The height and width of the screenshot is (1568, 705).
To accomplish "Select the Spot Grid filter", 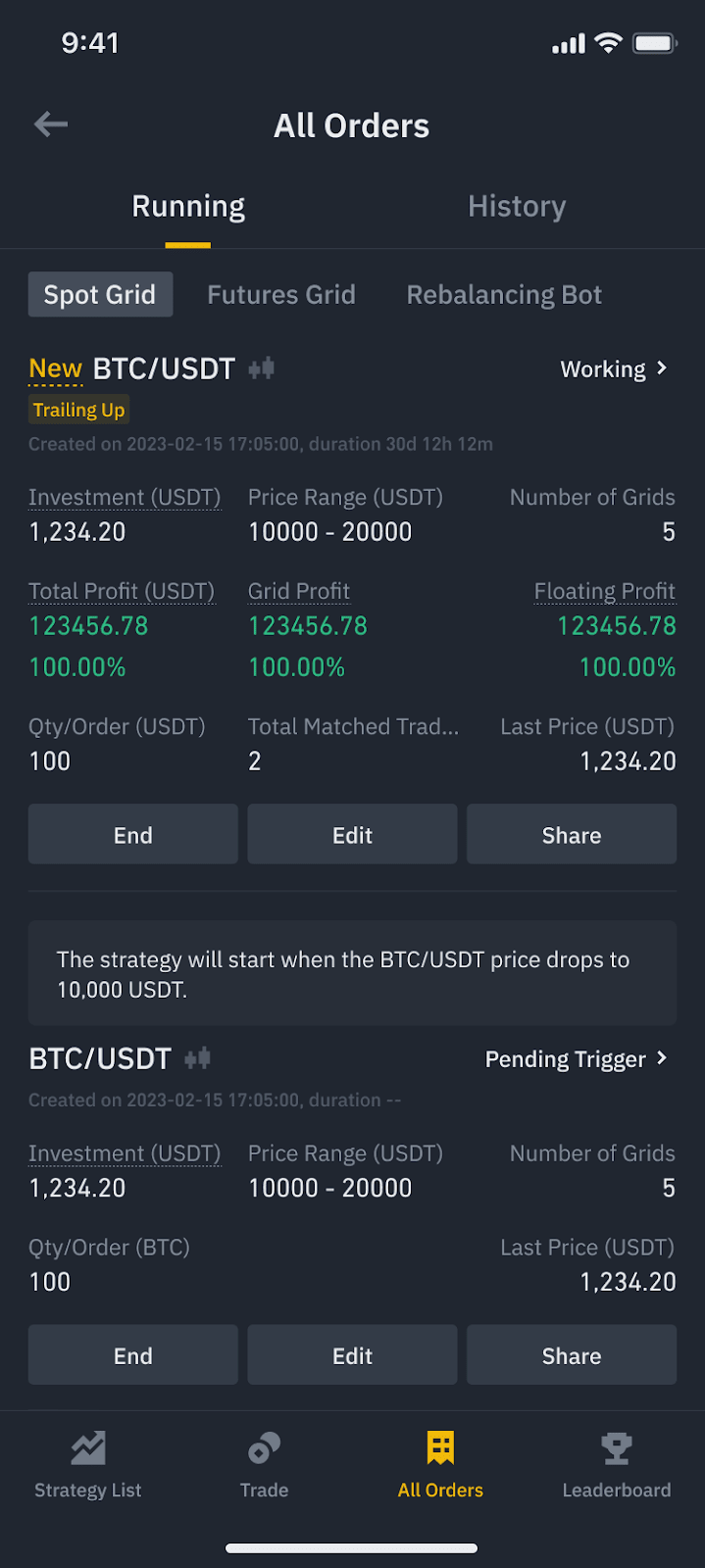I will tap(100, 295).
